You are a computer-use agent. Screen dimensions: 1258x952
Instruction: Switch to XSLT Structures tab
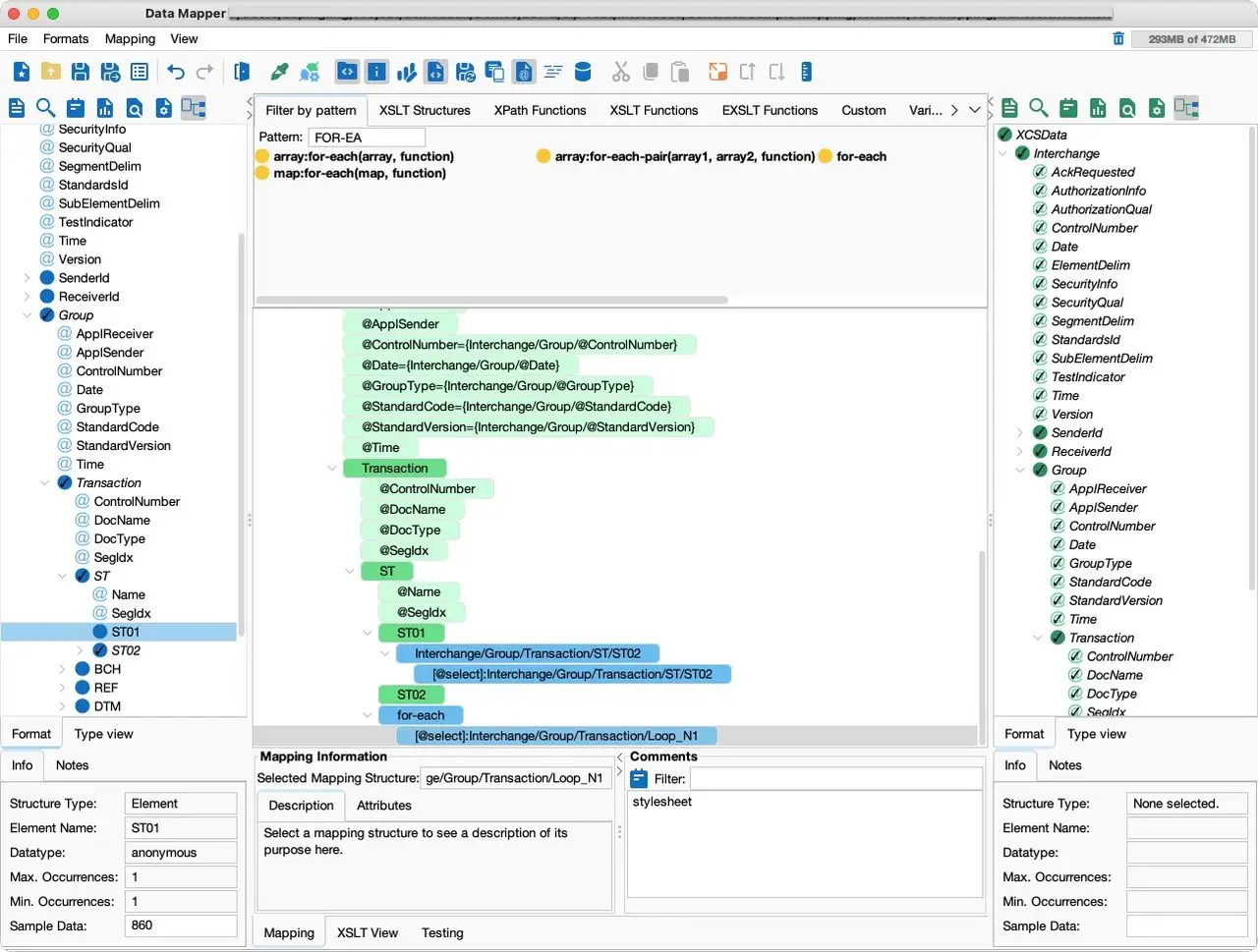pyautogui.click(x=425, y=110)
